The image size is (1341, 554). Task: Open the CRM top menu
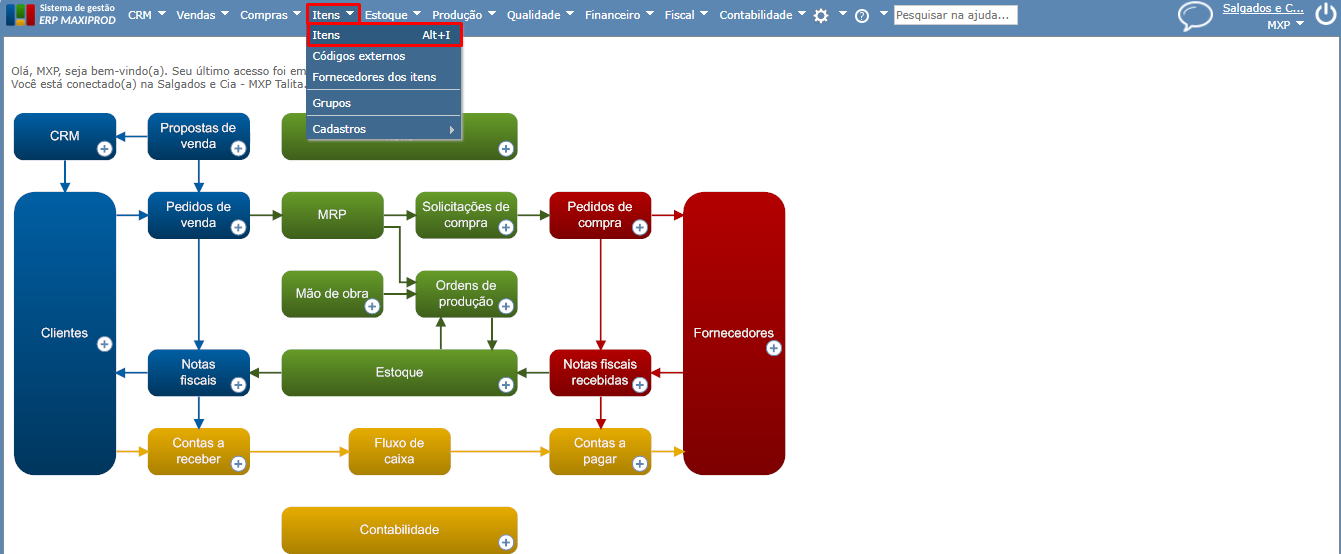pyautogui.click(x=146, y=15)
